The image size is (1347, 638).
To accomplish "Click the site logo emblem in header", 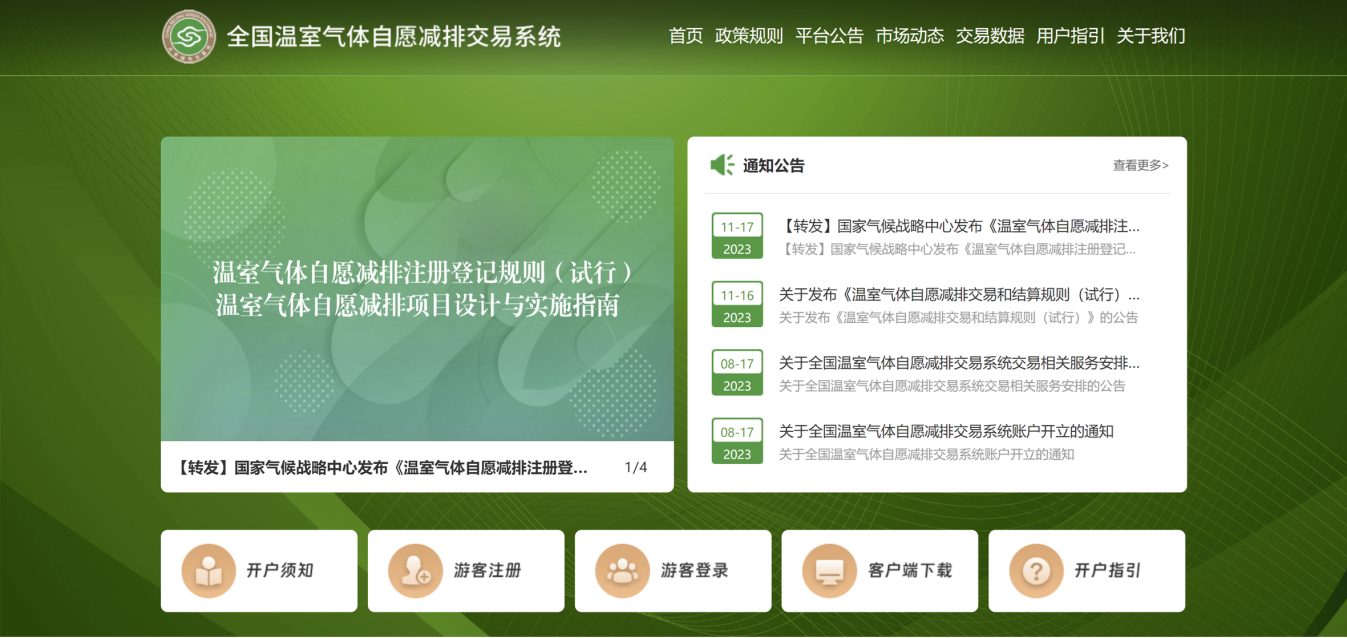I will pos(189,36).
